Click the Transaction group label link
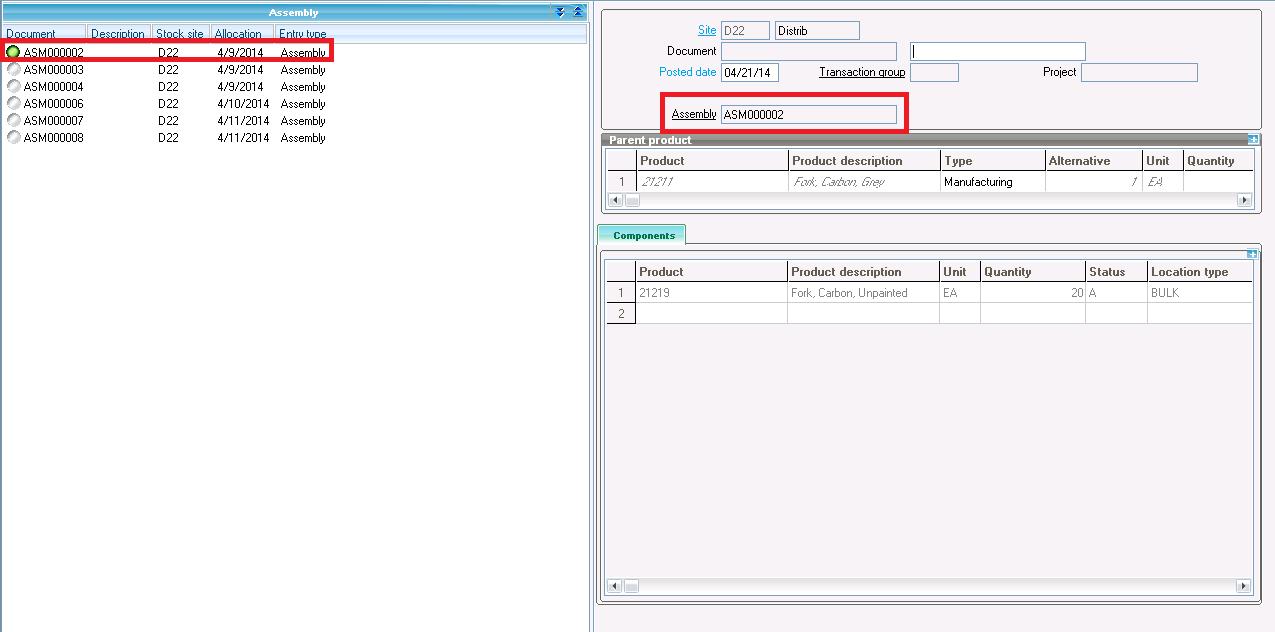Screen dimensions: 1275x632 862,72
